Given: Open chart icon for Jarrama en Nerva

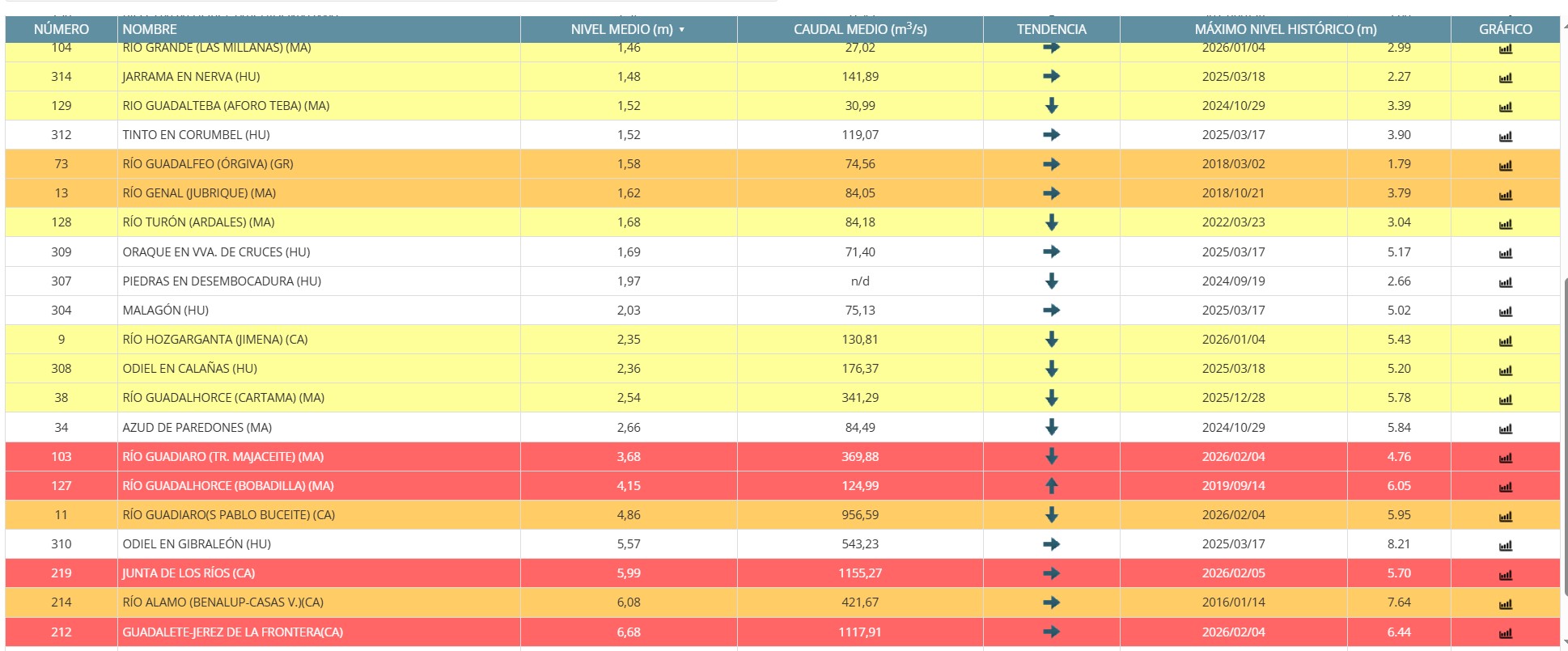Looking at the screenshot, I should pyautogui.click(x=1505, y=78).
